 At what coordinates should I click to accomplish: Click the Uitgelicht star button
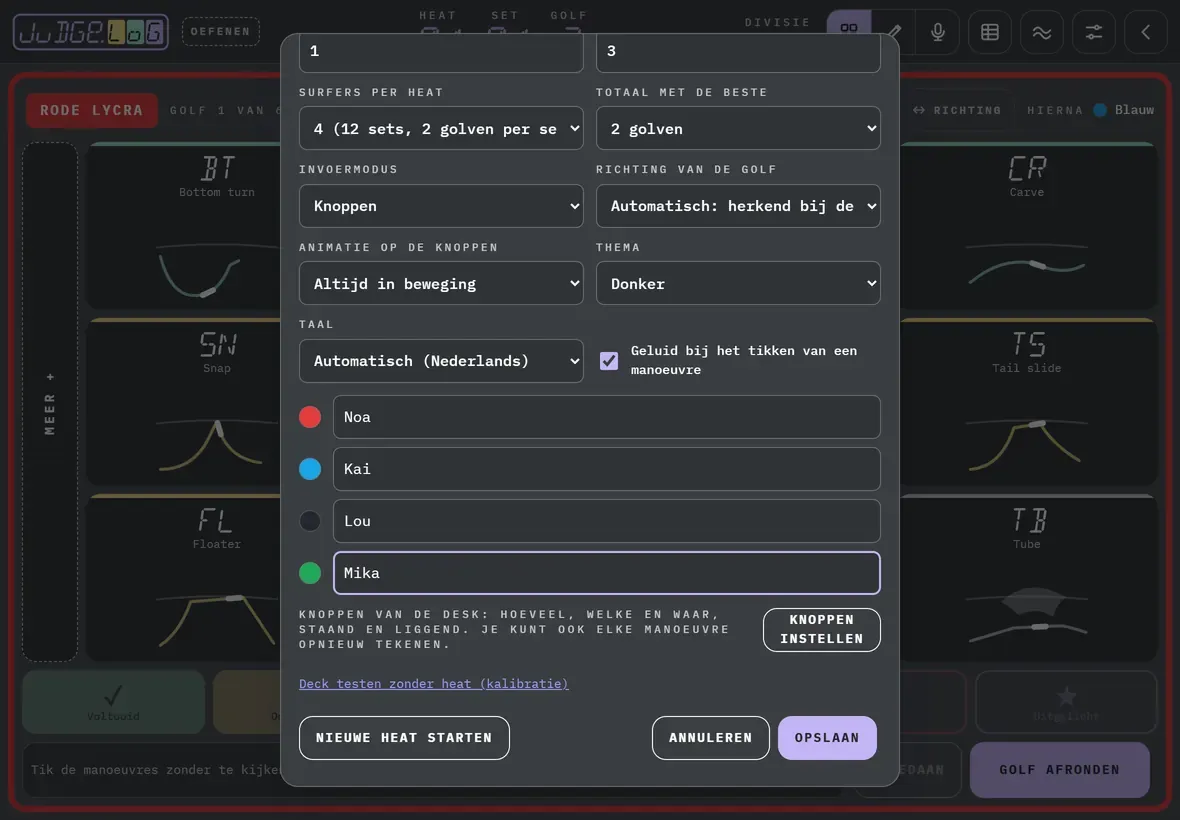1066,702
